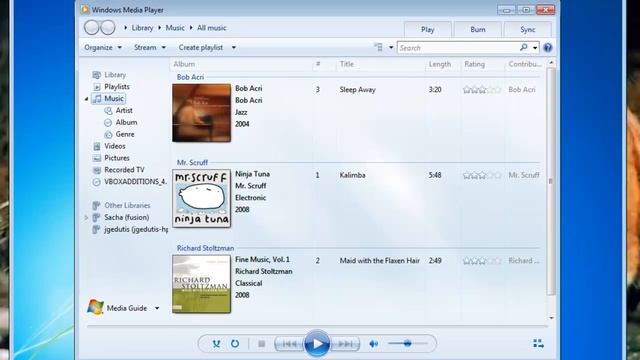Skip ahead with the Next track button
Image resolution: width=640 pixels, height=360 pixels.
pos(345,344)
